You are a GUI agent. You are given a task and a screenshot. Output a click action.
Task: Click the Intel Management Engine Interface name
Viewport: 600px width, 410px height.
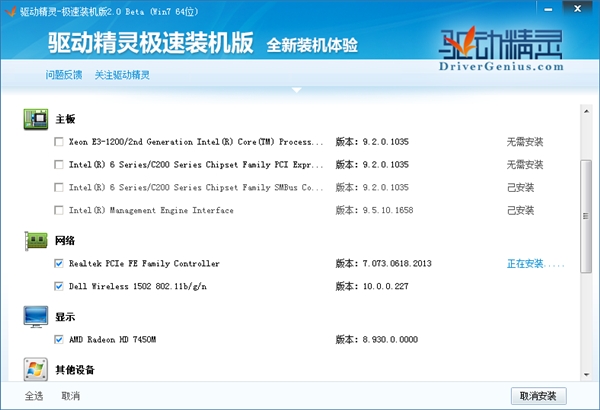point(151,210)
